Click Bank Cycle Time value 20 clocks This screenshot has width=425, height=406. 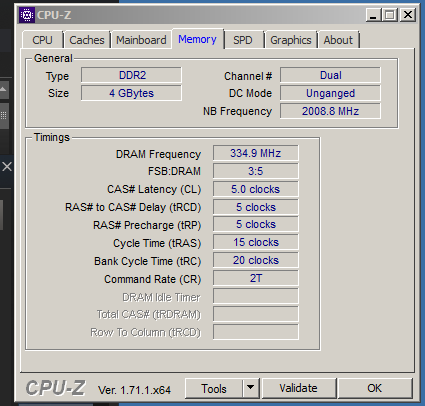(x=256, y=260)
